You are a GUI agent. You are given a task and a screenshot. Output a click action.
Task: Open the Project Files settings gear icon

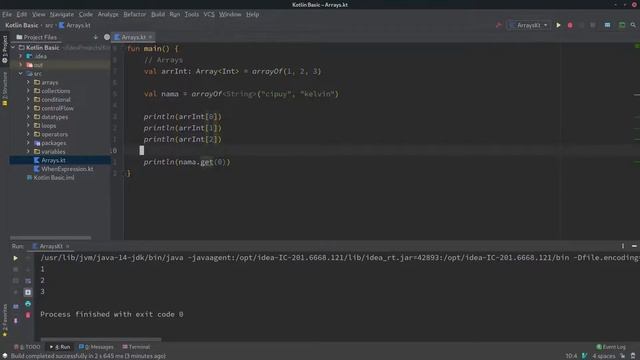tap(107, 37)
